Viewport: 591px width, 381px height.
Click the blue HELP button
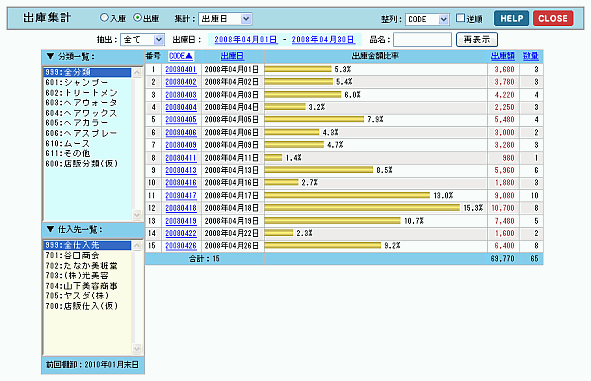(511, 18)
